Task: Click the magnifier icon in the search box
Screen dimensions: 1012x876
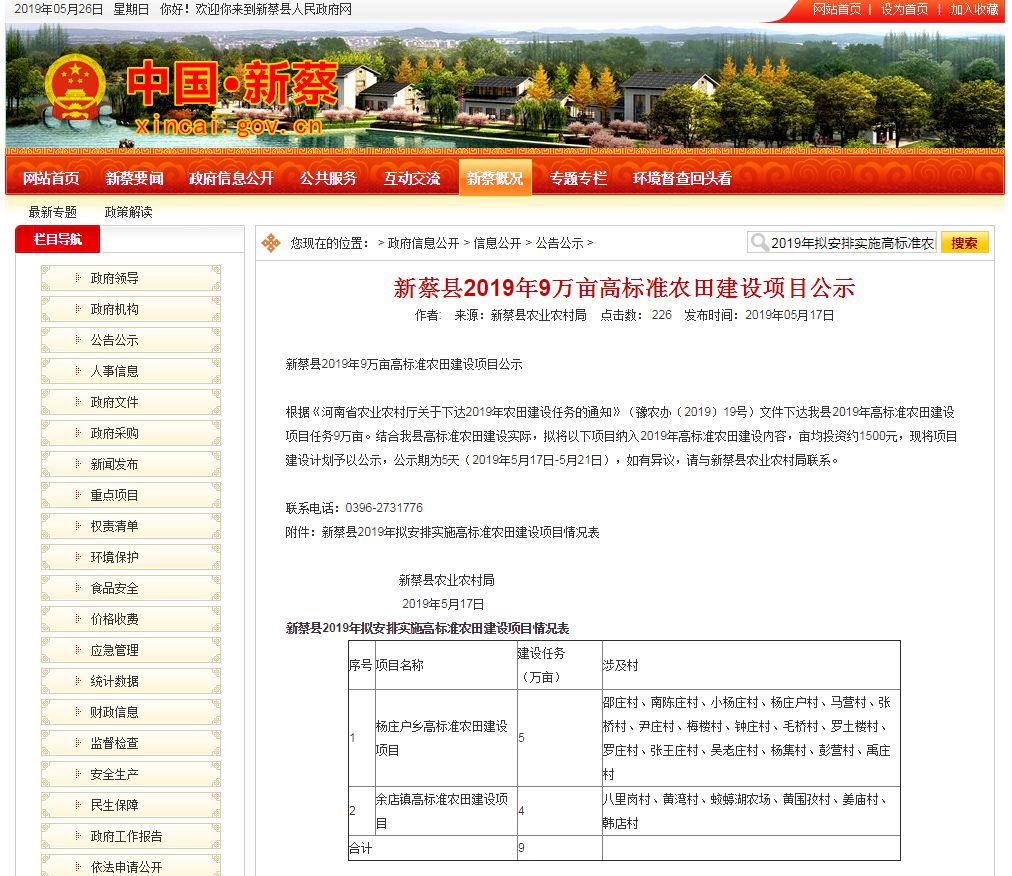Action: (760, 242)
